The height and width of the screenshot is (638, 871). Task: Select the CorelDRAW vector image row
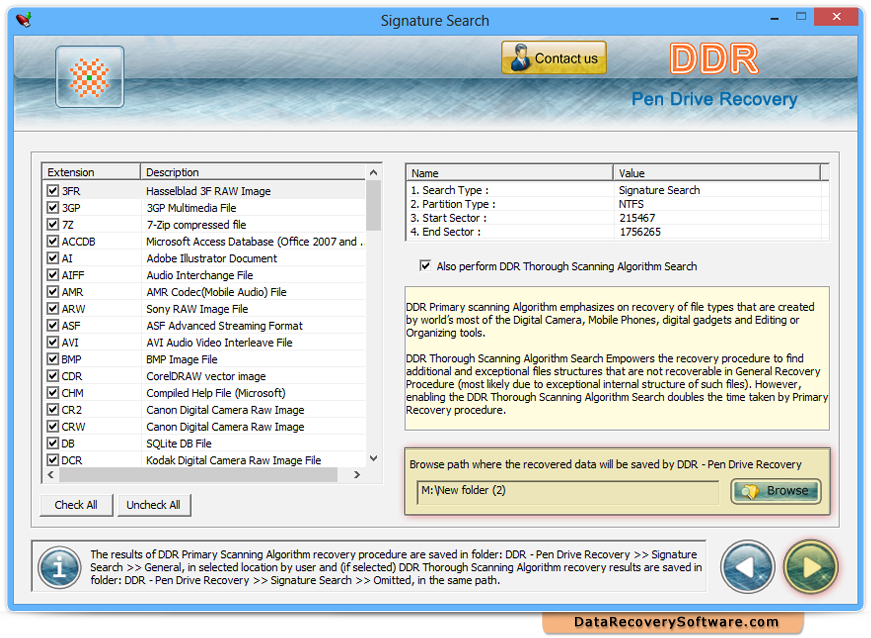point(206,376)
